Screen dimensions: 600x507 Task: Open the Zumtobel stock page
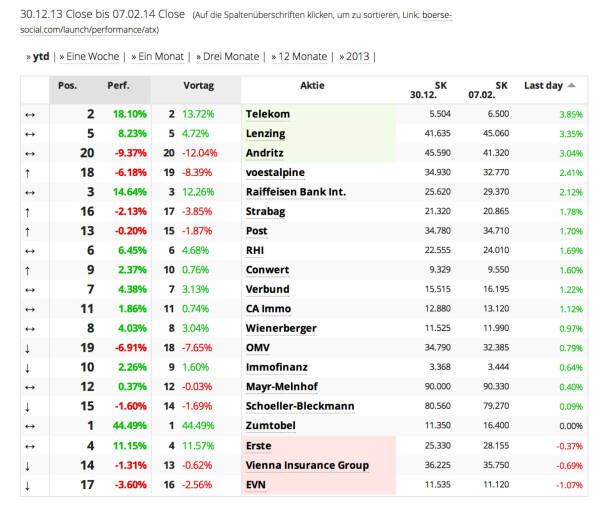(x=269, y=426)
